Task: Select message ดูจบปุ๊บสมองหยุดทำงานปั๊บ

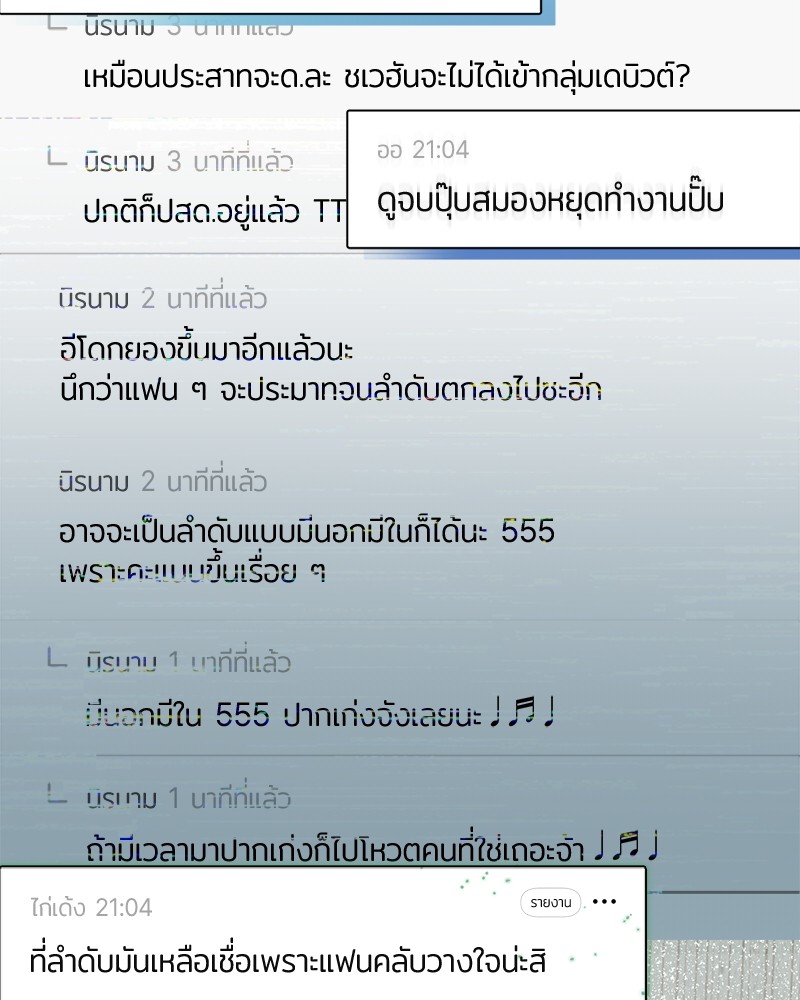Action: (x=551, y=201)
